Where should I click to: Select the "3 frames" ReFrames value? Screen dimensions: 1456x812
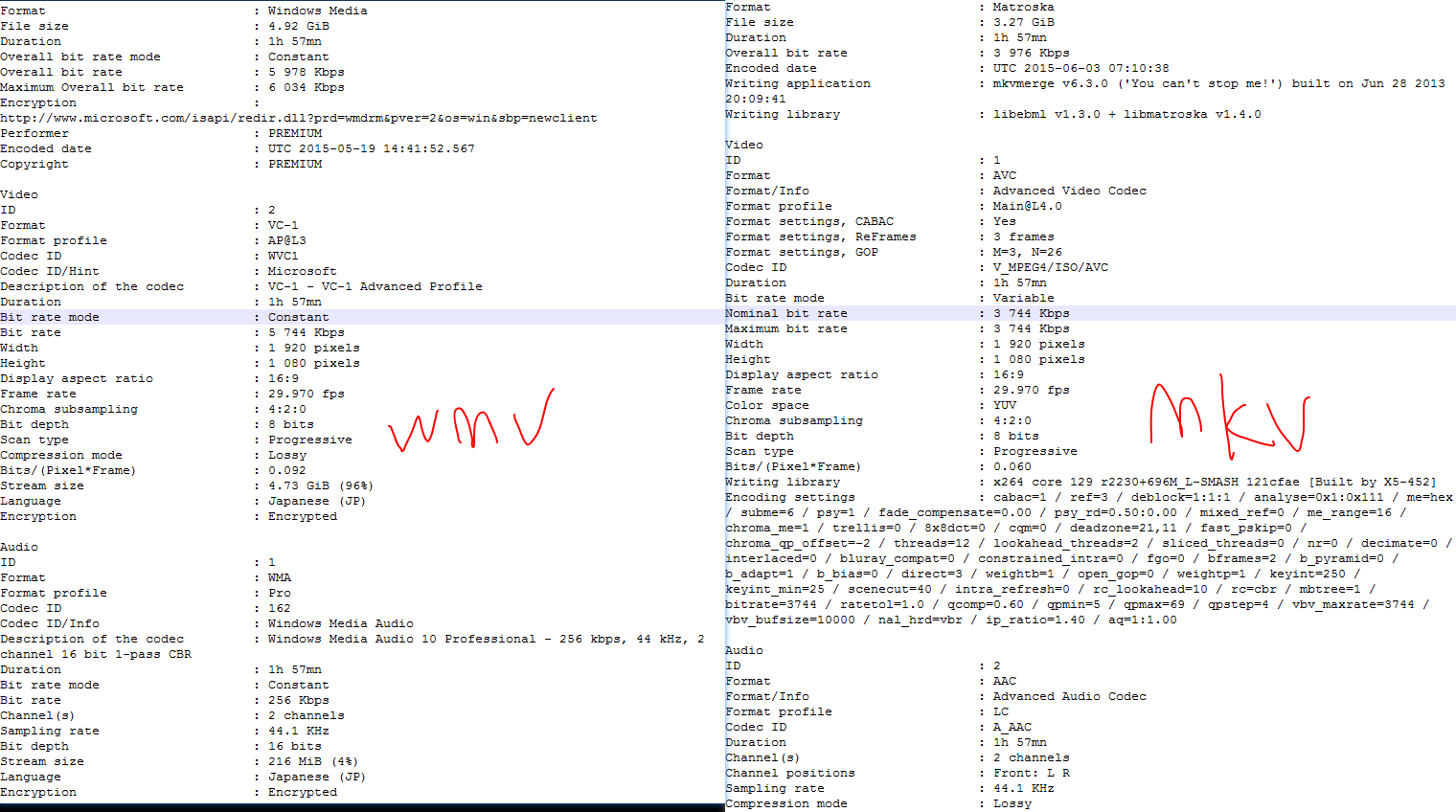(x=1023, y=237)
